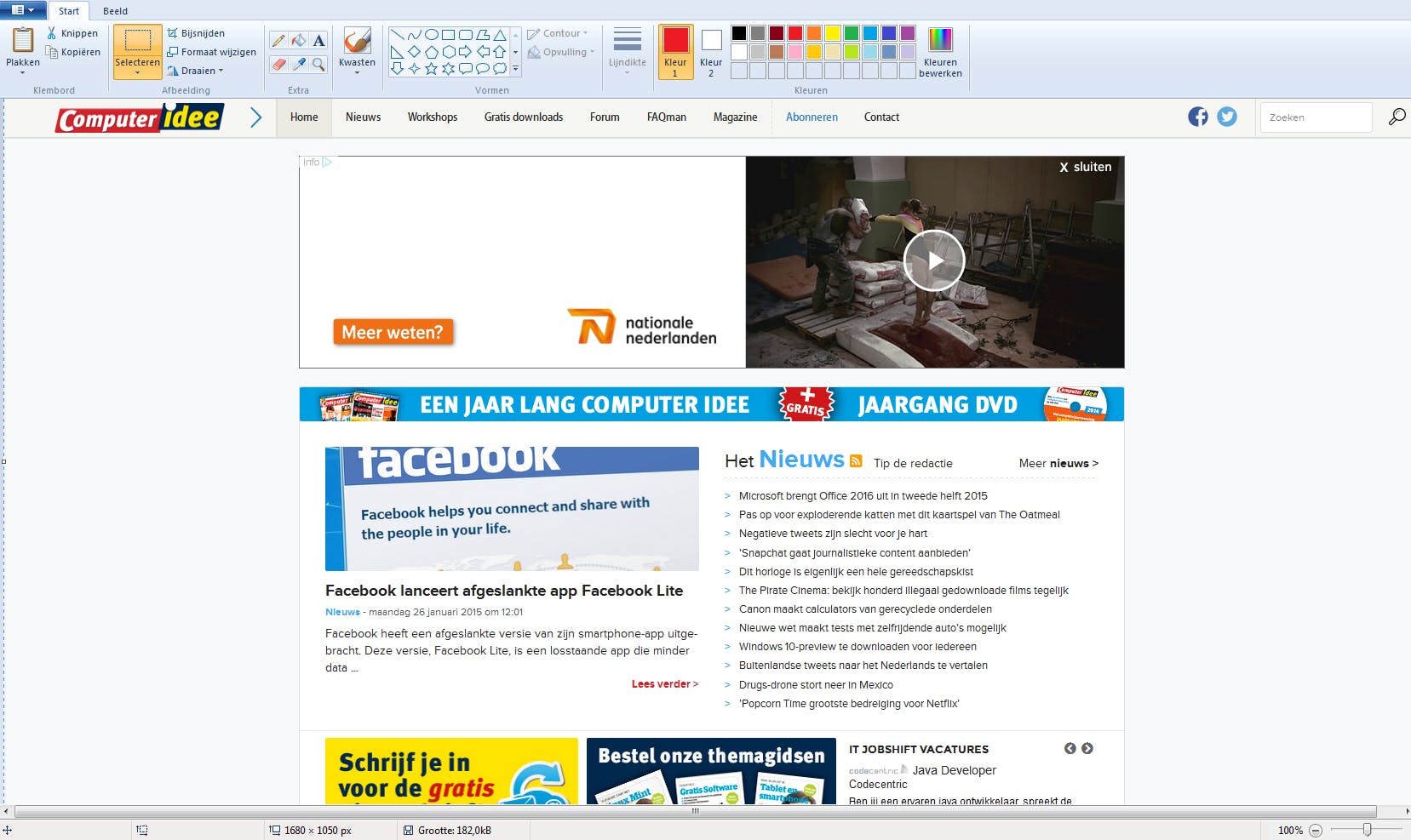Click the Bijsnijden crop button
Screen dimensions: 1411x840
196,33
